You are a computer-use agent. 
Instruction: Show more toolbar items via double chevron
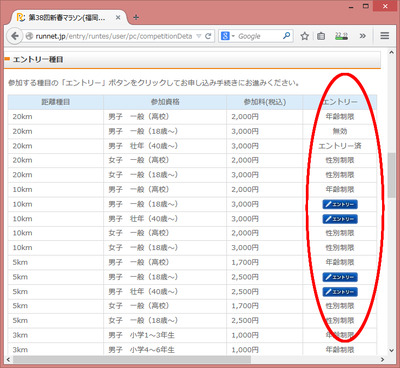point(363,36)
